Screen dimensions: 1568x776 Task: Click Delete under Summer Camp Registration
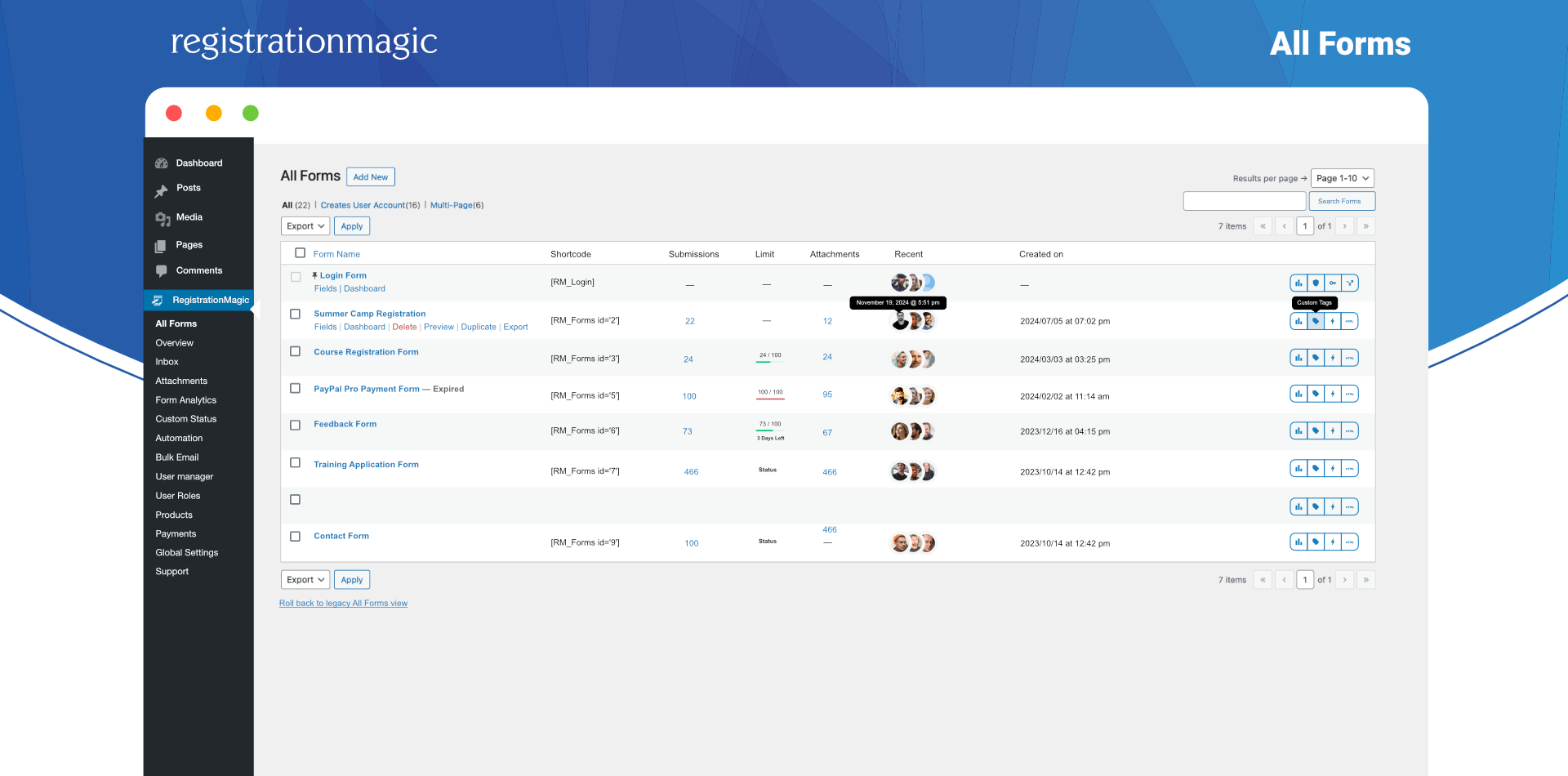[x=404, y=327]
